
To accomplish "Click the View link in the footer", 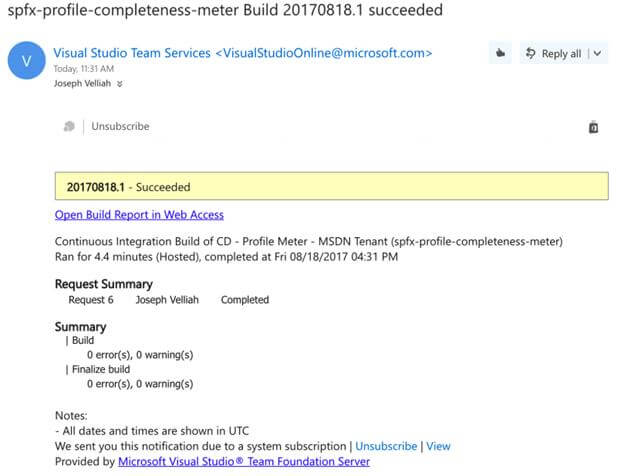I will (x=438, y=446).
